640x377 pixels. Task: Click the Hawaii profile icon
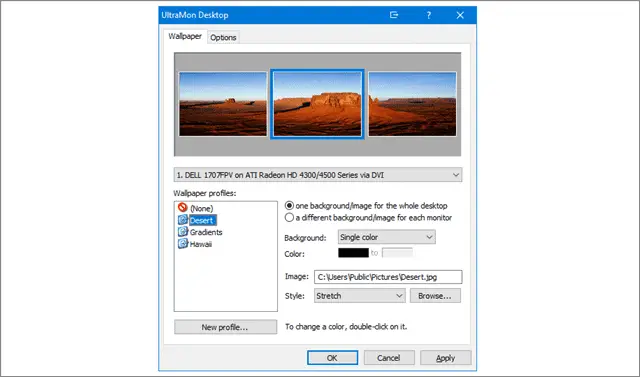(x=182, y=244)
